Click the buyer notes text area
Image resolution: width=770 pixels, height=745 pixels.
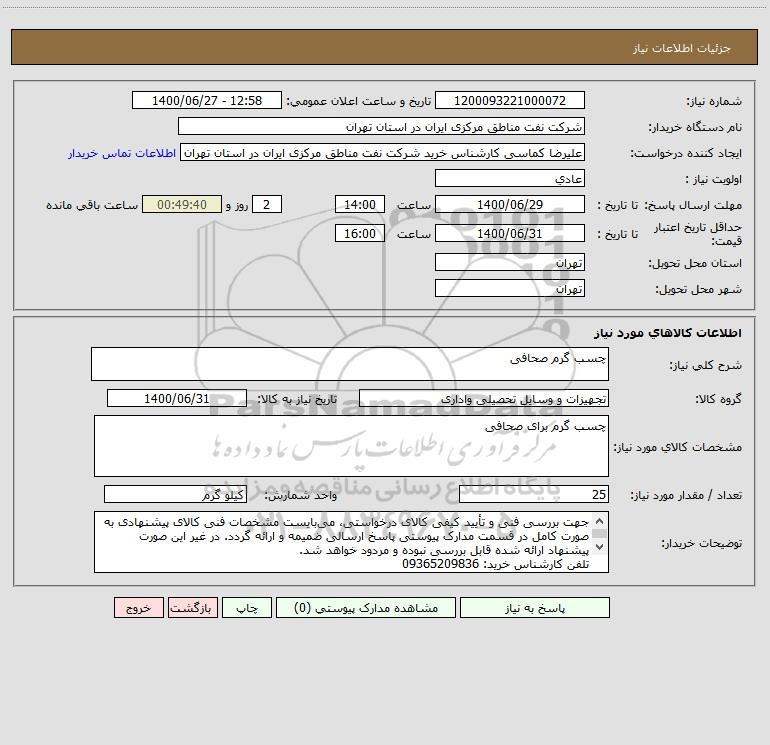(351, 542)
